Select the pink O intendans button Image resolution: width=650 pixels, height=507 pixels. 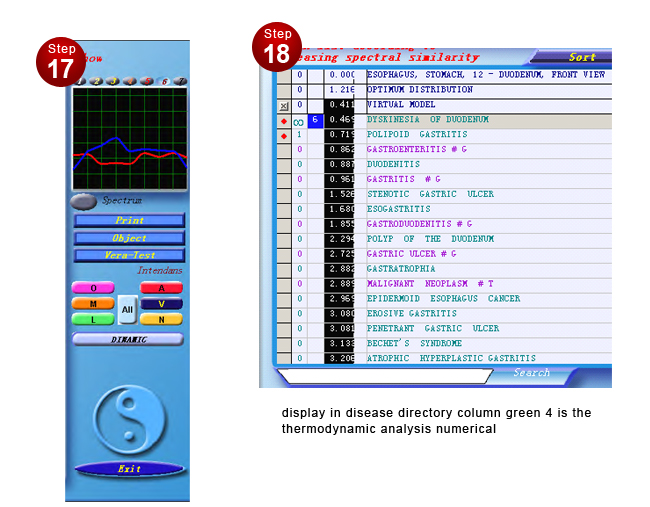coord(92,288)
